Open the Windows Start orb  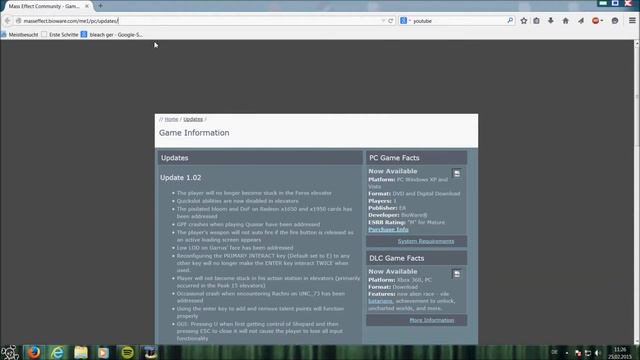coord(10,352)
